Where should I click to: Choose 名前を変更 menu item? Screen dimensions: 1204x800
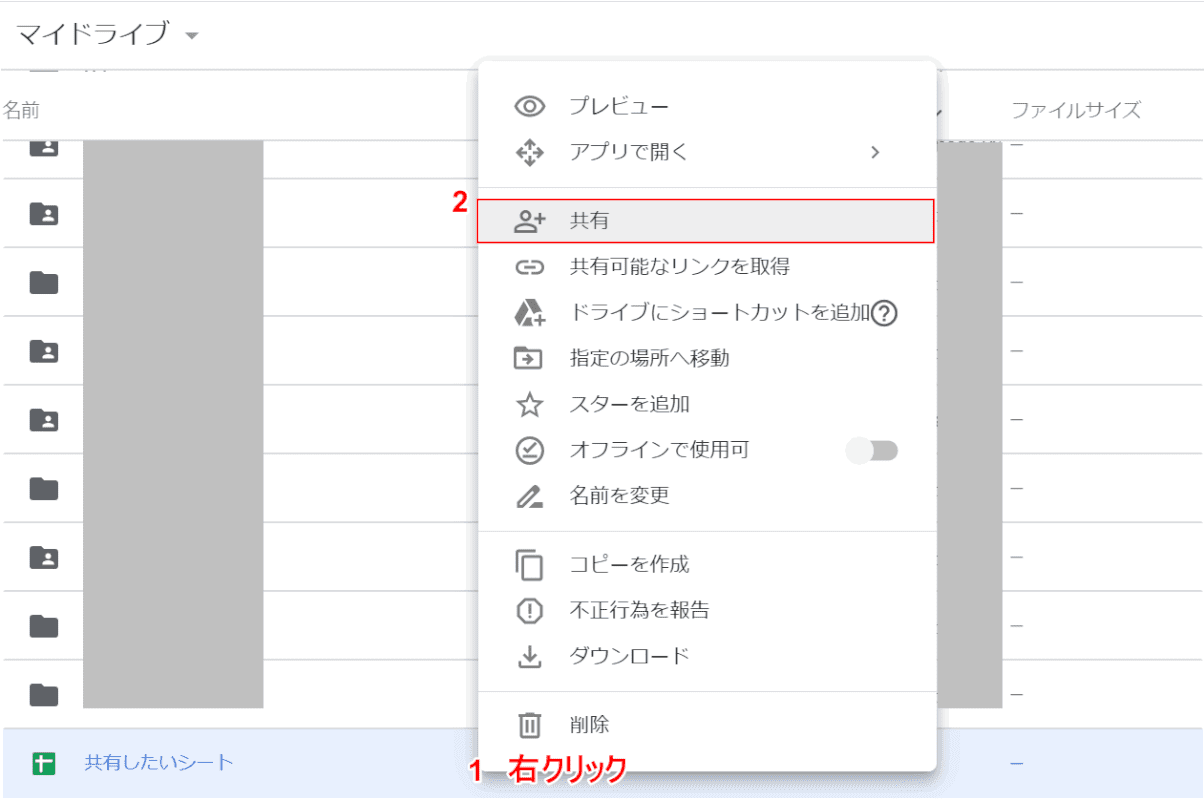pos(707,496)
